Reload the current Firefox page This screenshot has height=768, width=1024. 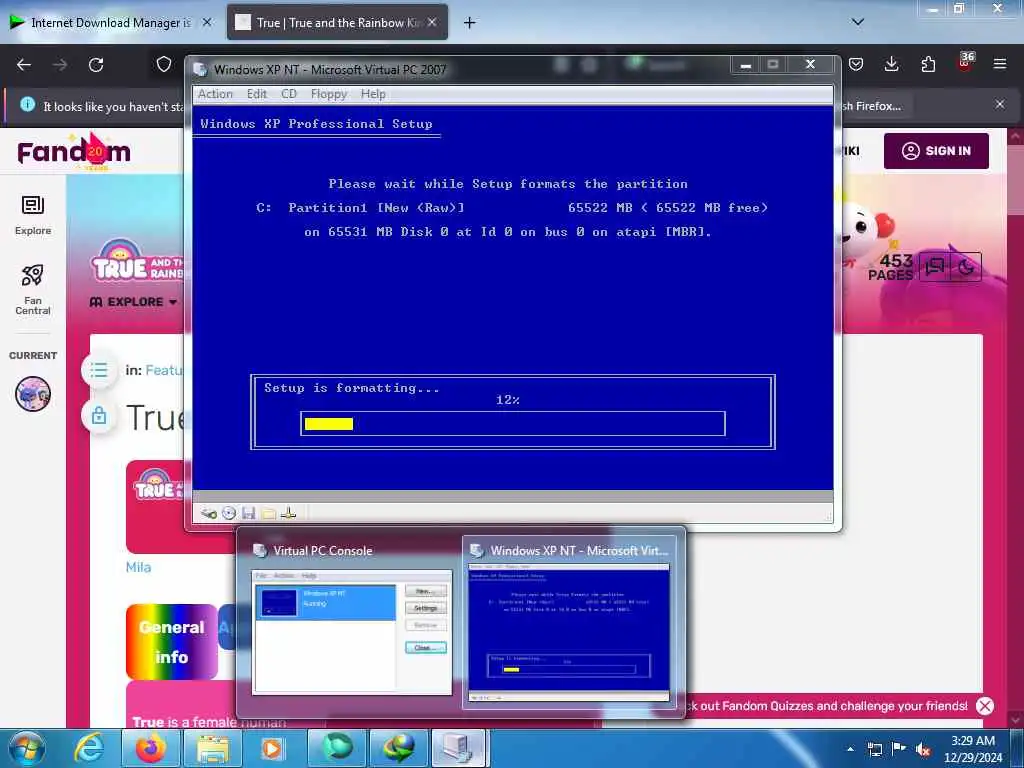(96, 65)
